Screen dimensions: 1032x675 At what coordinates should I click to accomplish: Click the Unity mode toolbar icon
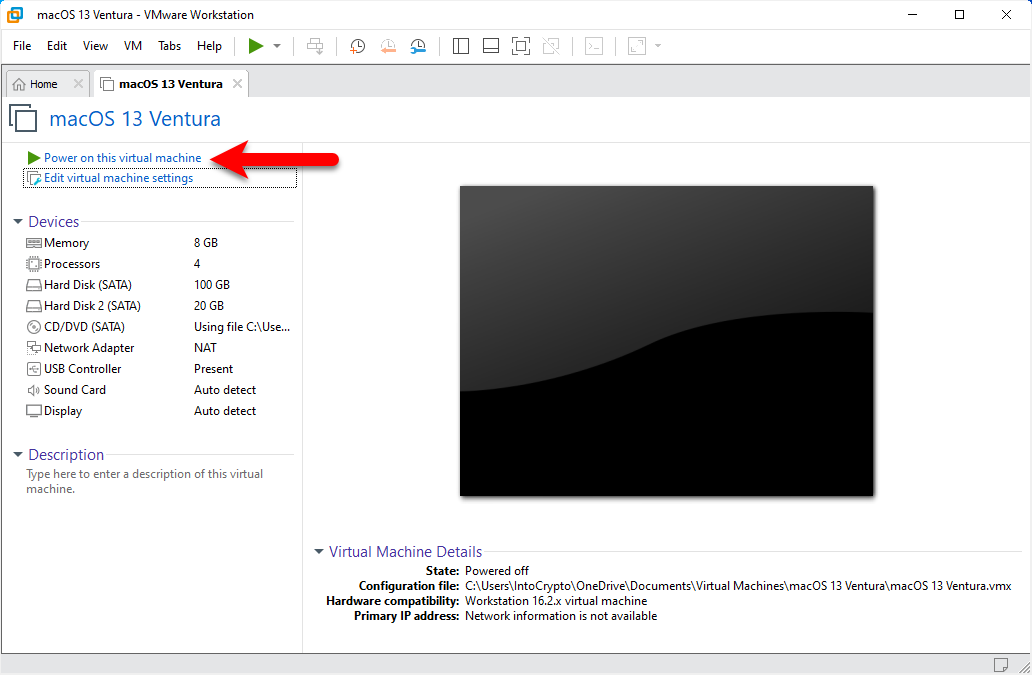coord(551,46)
